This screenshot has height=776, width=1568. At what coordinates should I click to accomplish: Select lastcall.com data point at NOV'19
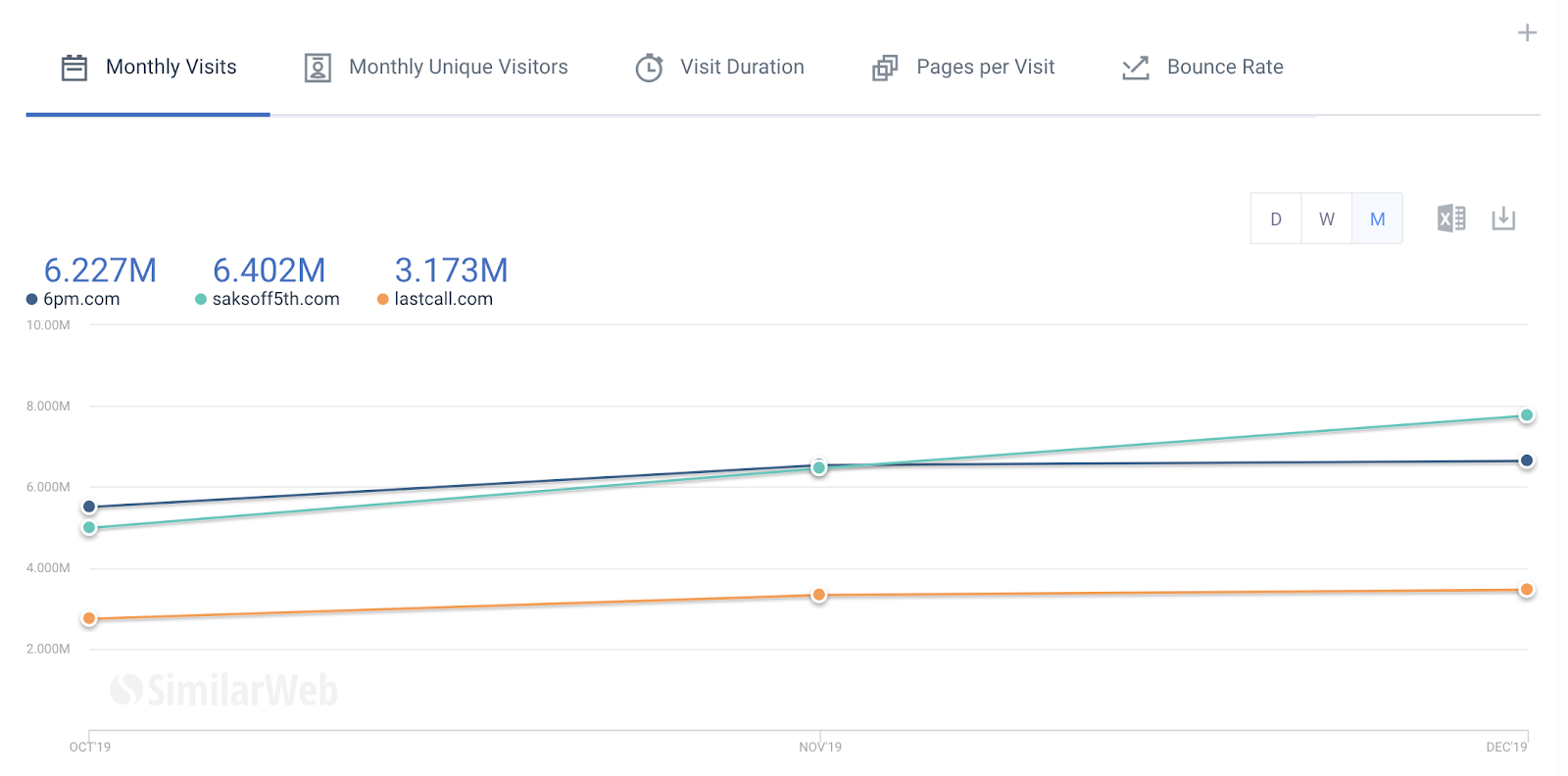[x=819, y=595]
